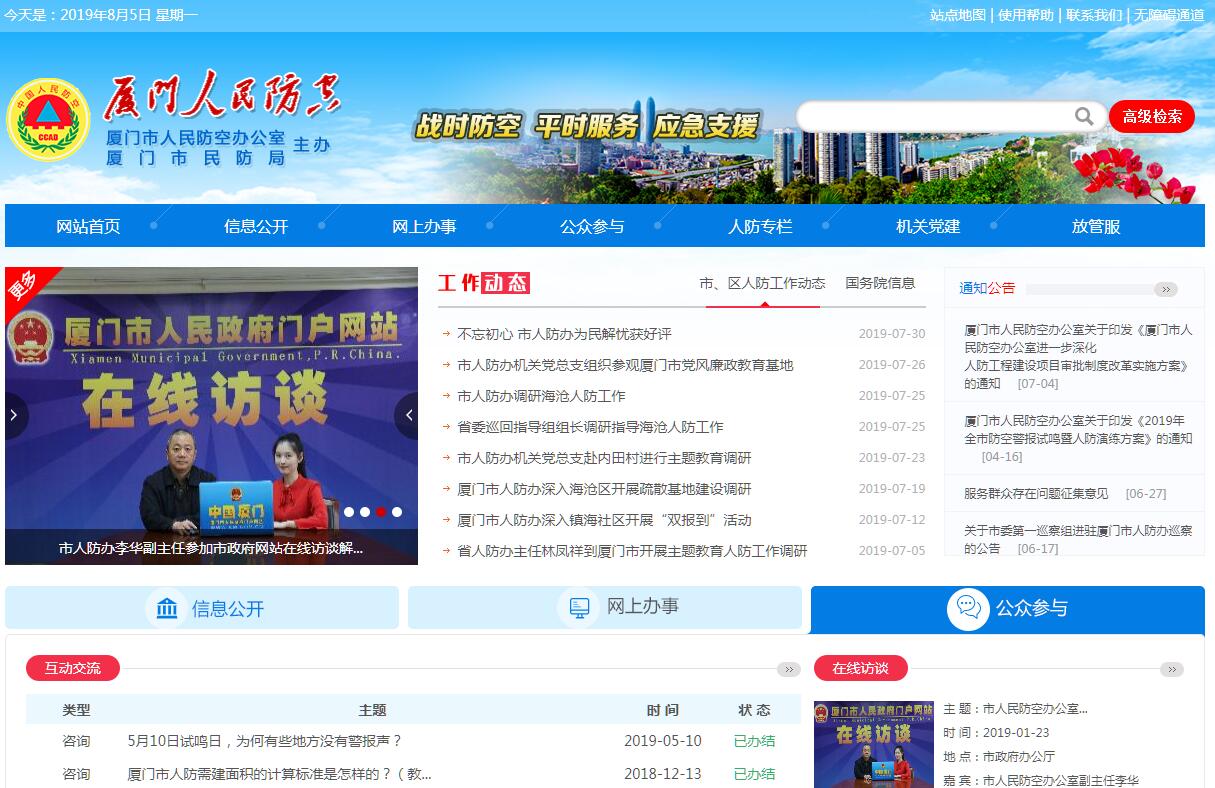1215x788 pixels.
Task: Select the 网上办事 section tab
Action: tap(605, 607)
